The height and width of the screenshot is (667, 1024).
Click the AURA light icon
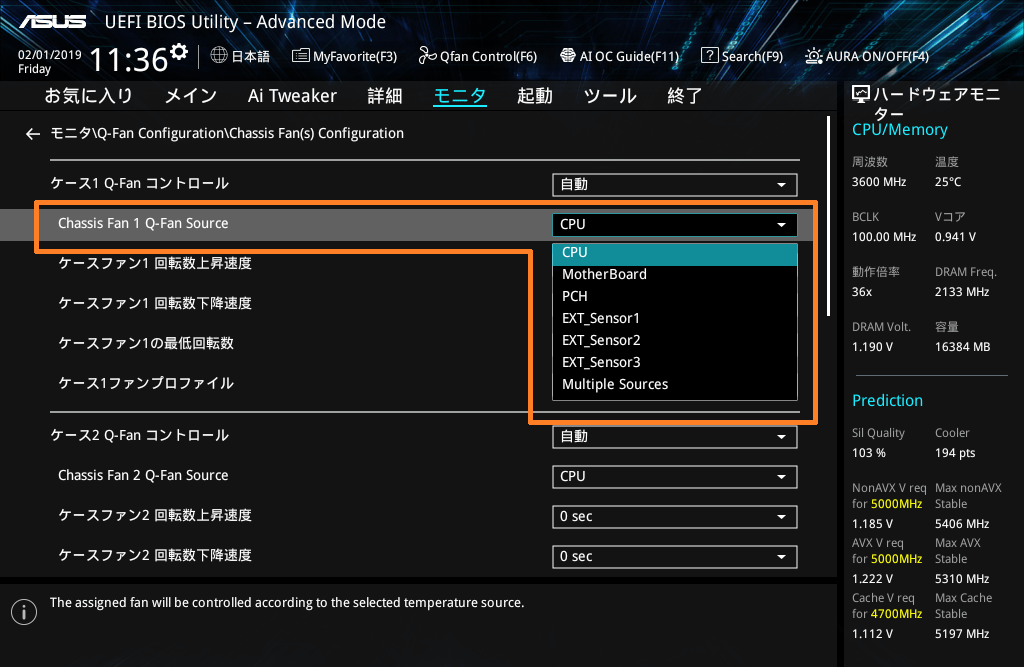click(x=814, y=56)
